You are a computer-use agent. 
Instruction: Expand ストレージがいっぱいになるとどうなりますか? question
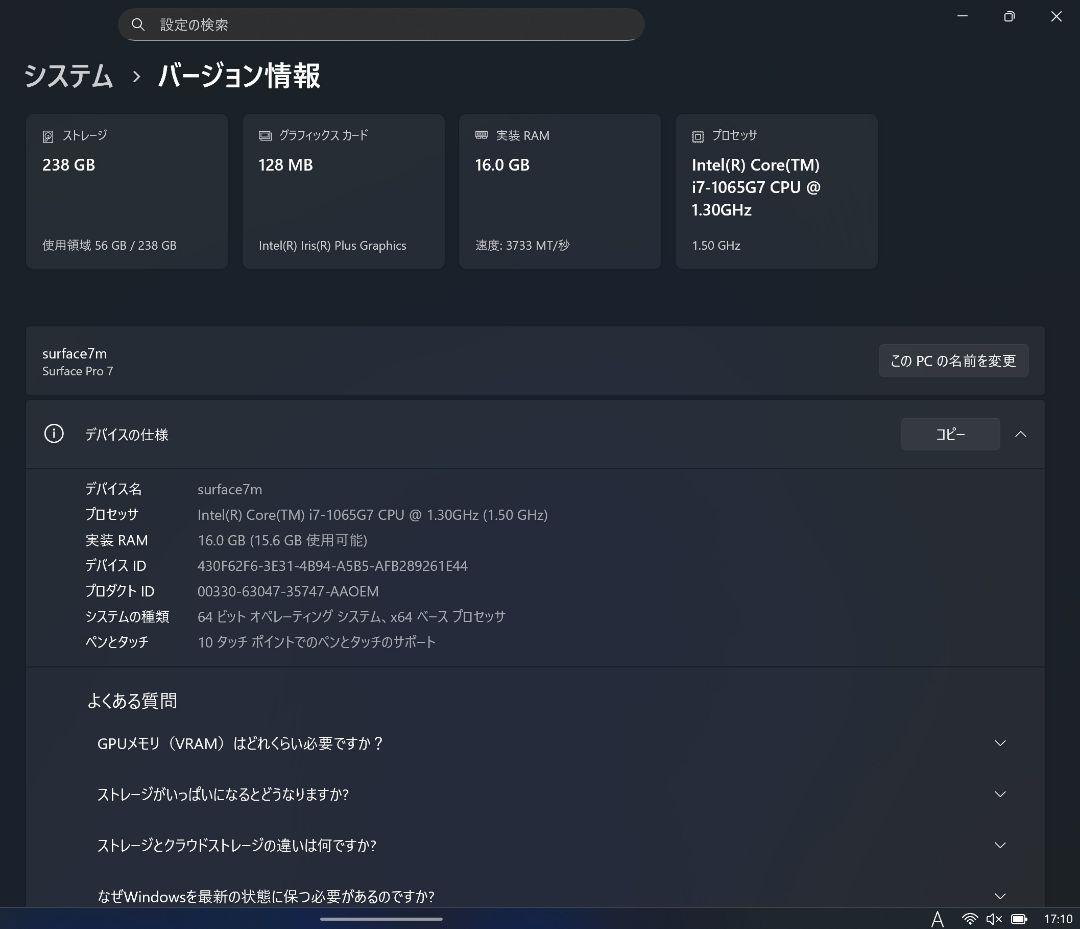point(1000,794)
